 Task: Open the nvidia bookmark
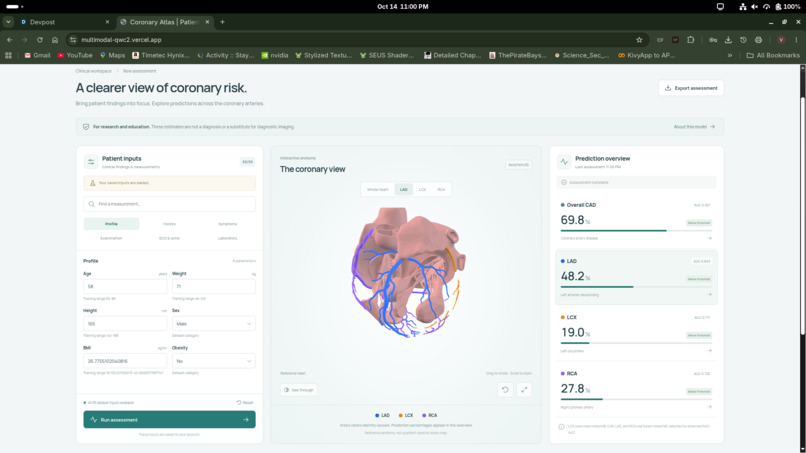[x=274, y=55]
